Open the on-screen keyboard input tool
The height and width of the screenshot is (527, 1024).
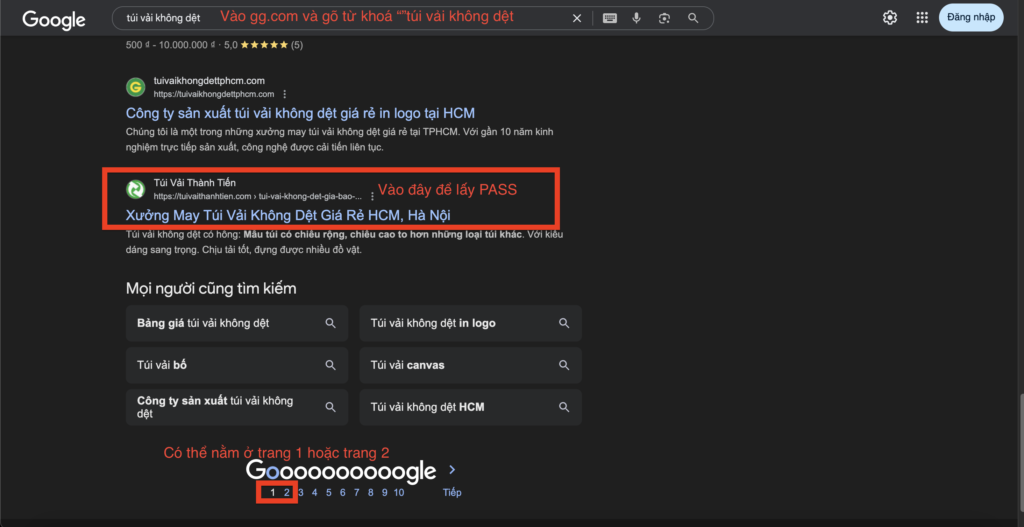coord(610,18)
